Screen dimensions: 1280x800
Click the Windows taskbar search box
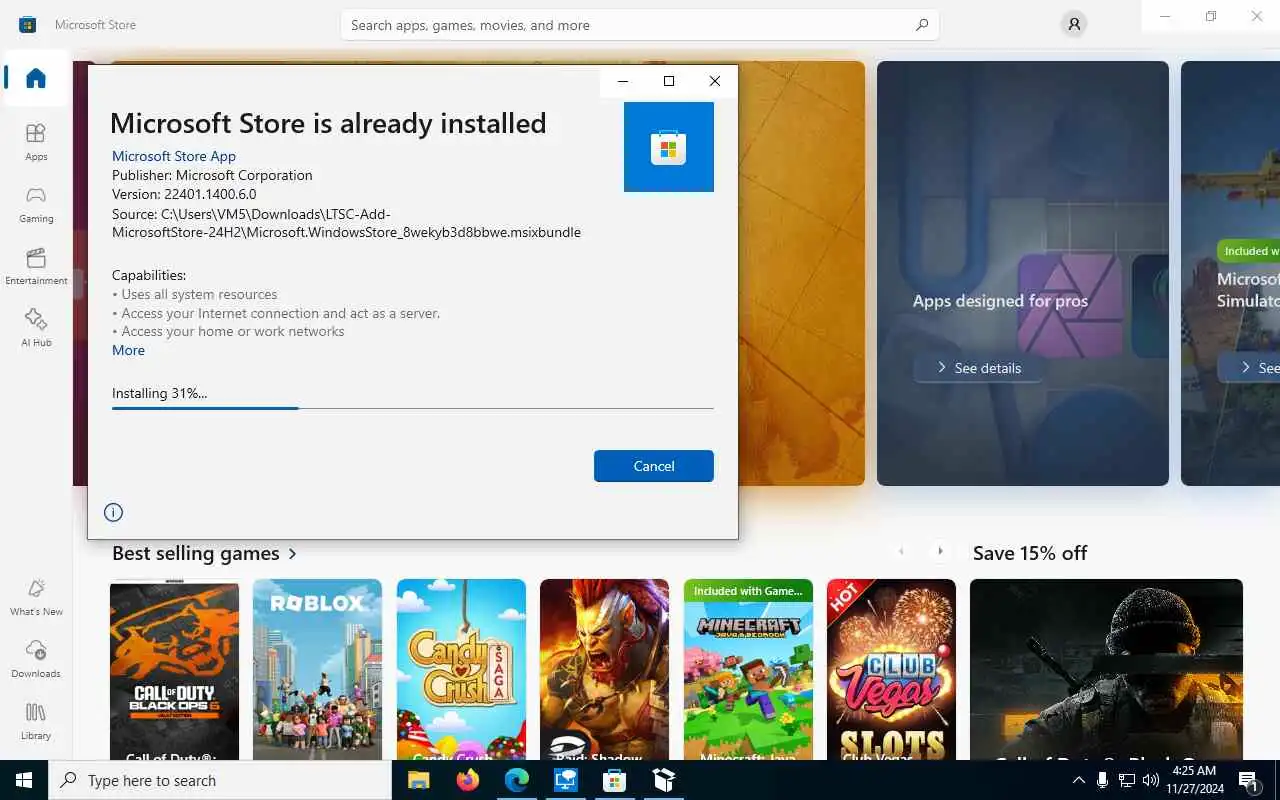point(220,780)
